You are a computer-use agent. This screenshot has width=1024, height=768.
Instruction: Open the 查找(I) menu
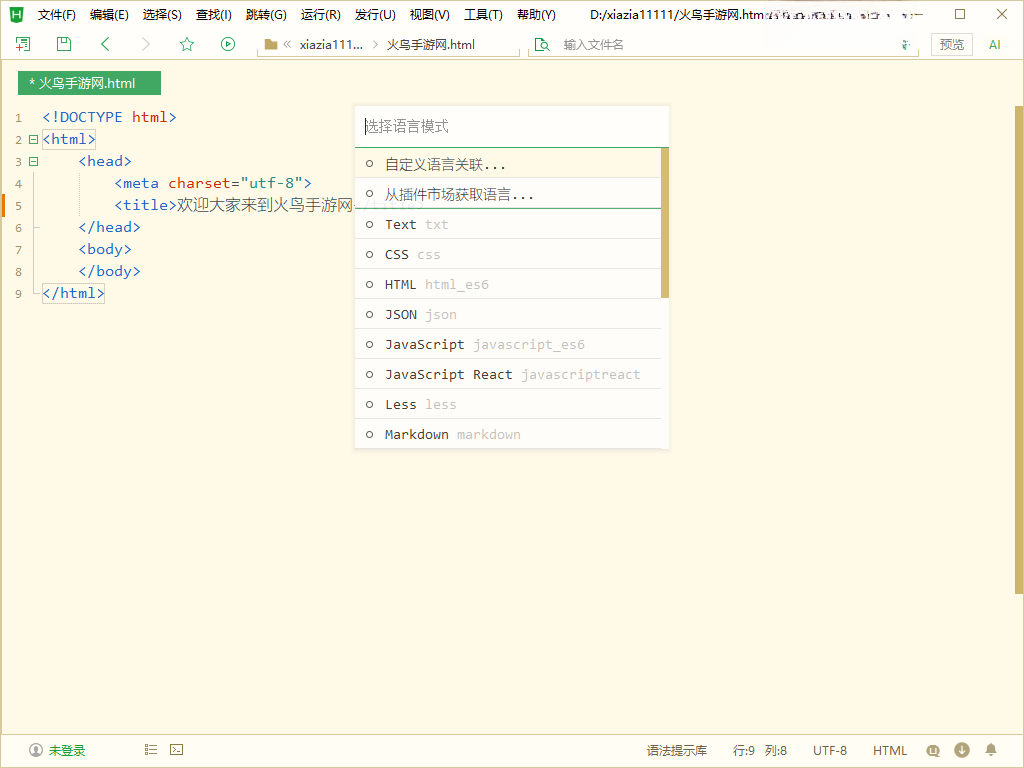214,14
